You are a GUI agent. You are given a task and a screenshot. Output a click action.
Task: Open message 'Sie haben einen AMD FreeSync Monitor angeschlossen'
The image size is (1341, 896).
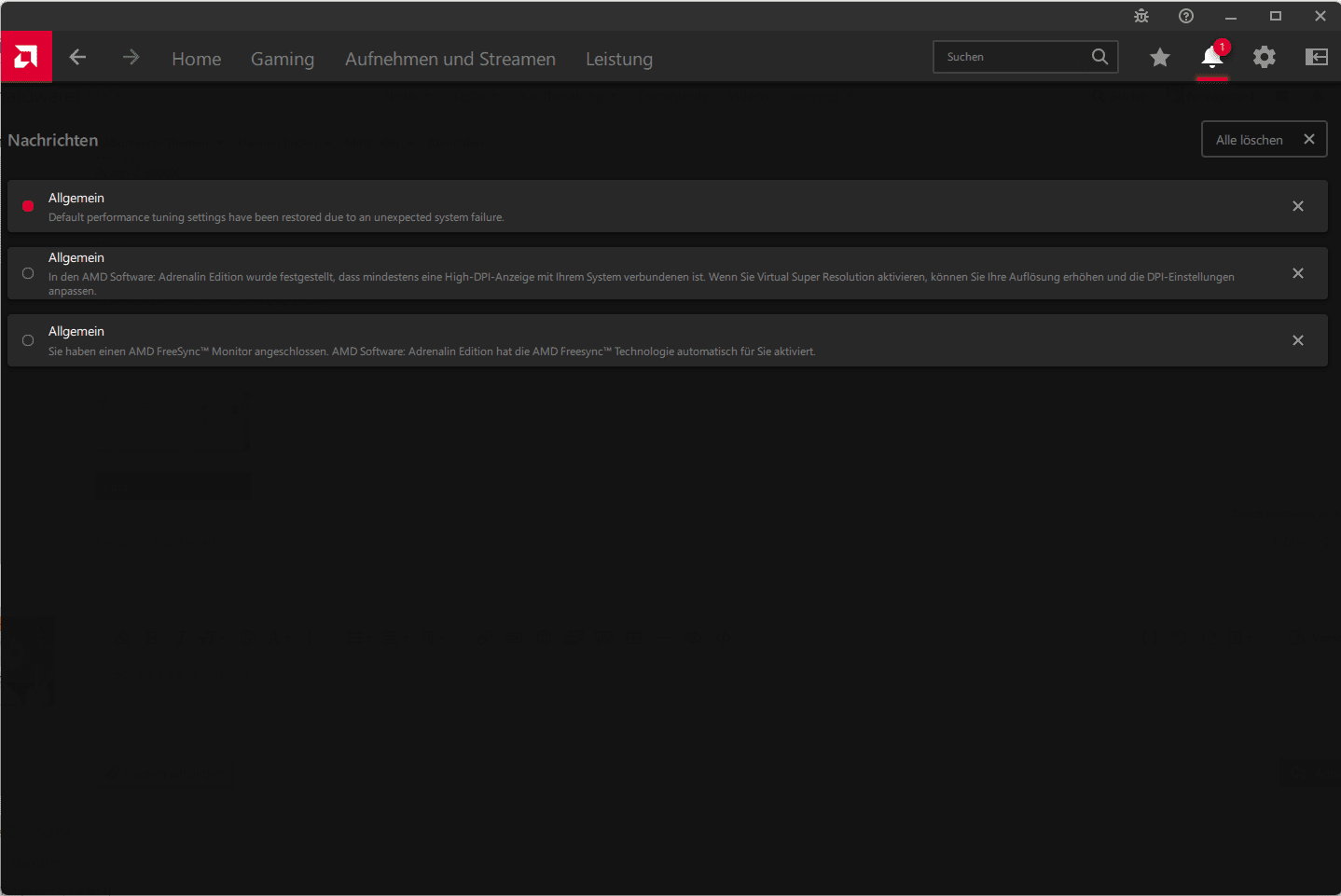tap(668, 340)
